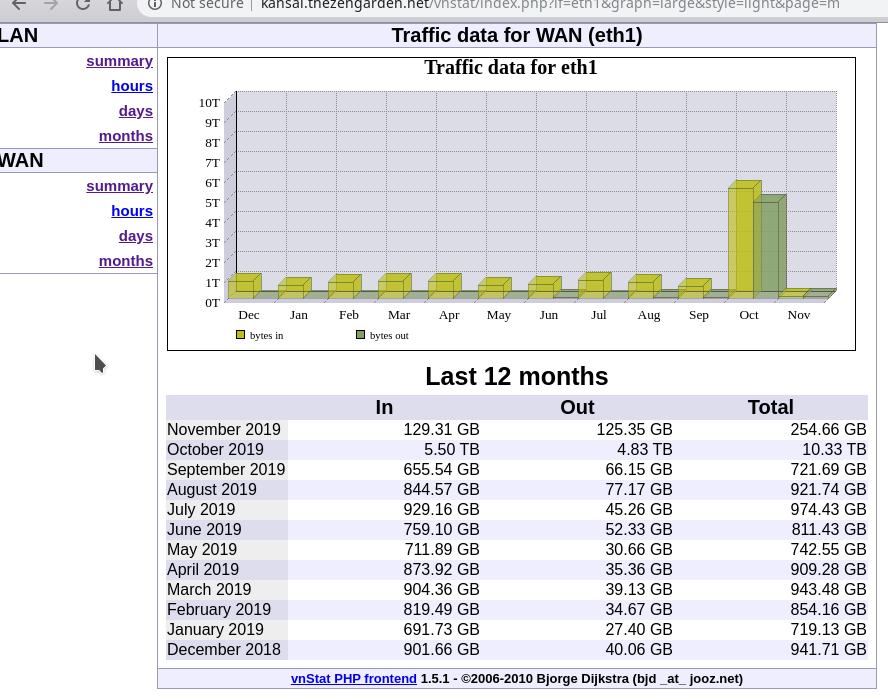Go back with the browser back arrow
This screenshot has width=888, height=699.
pos(19,5)
